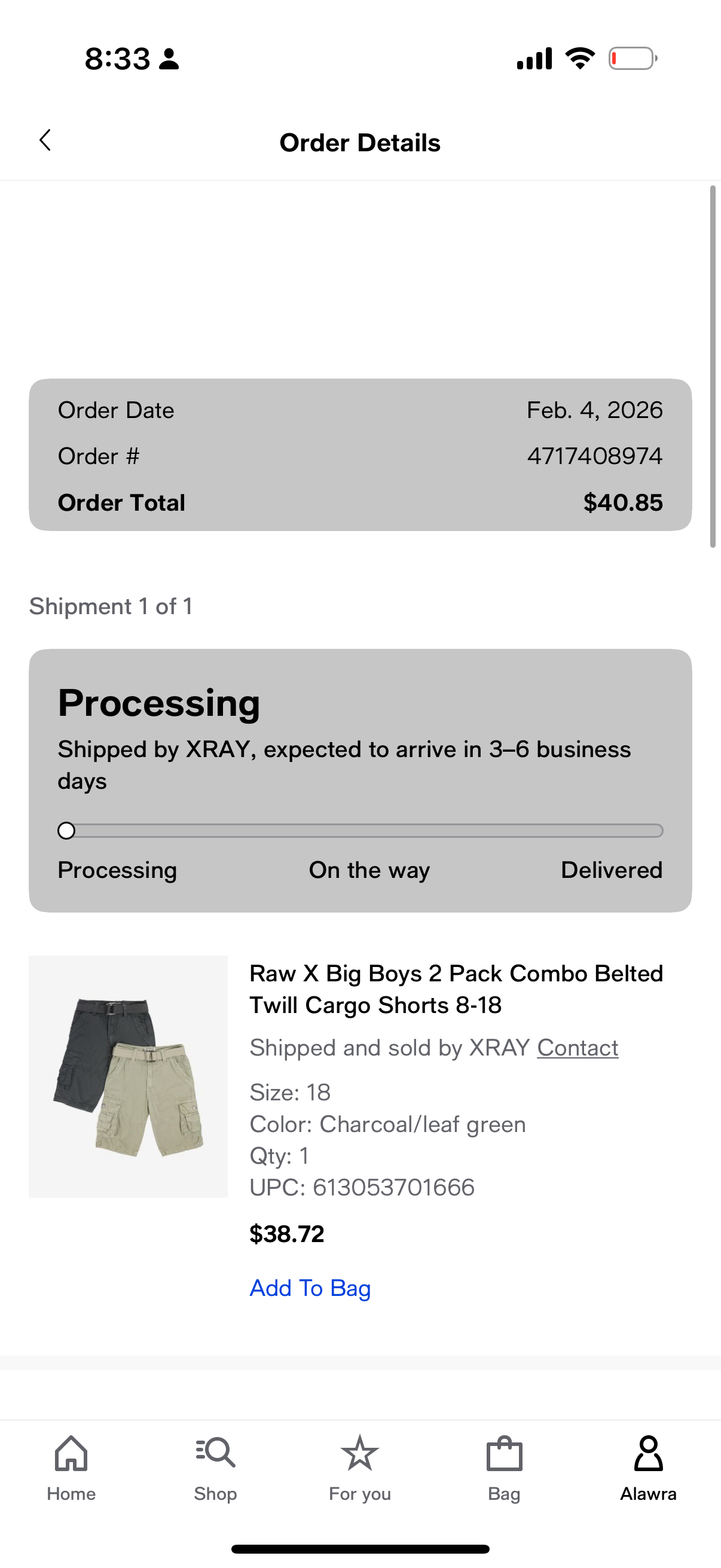Screen dimensions: 721x1568
Task: Open the cargo shorts product thumbnail
Action: pos(128,1076)
